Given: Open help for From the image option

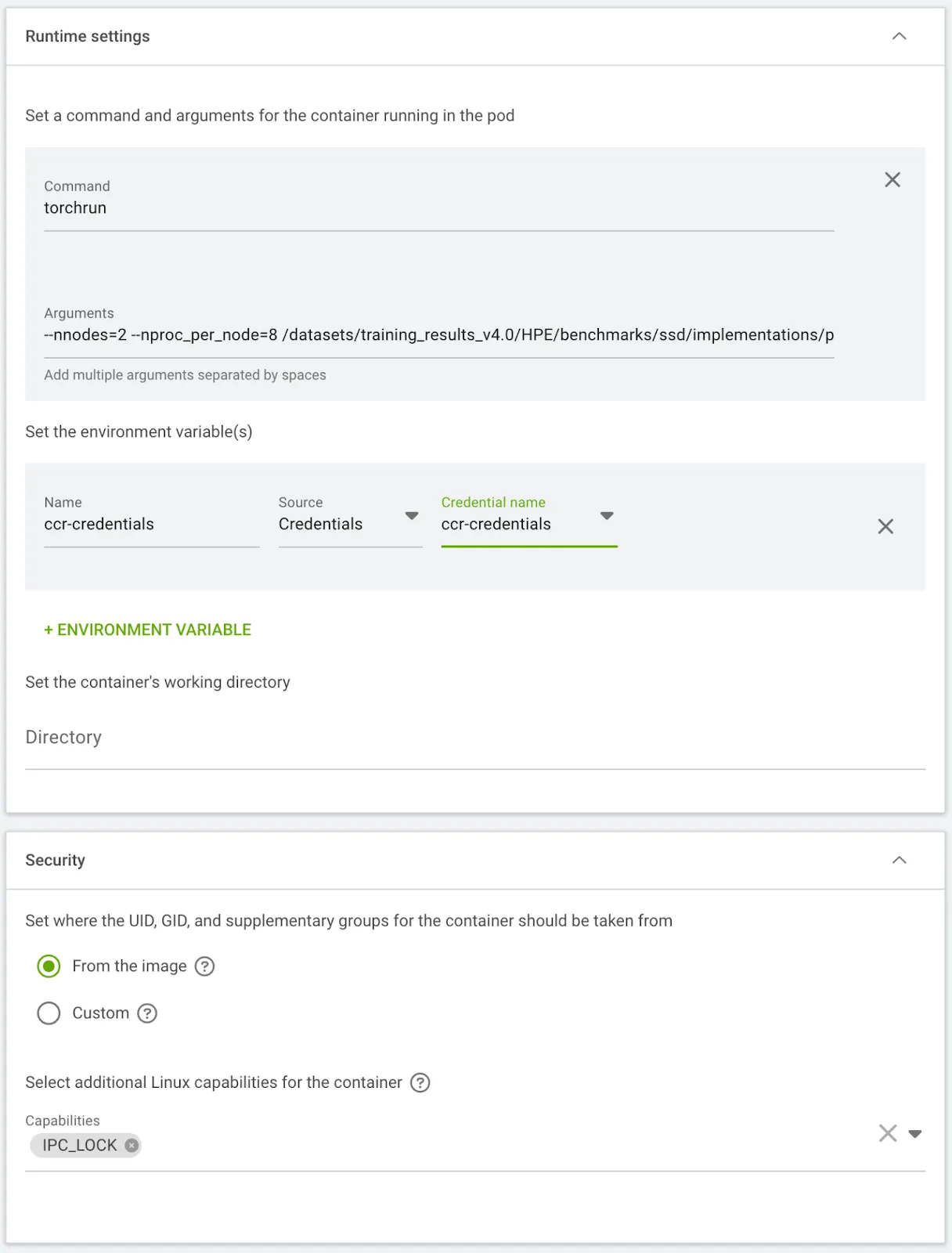Looking at the screenshot, I should 204,966.
